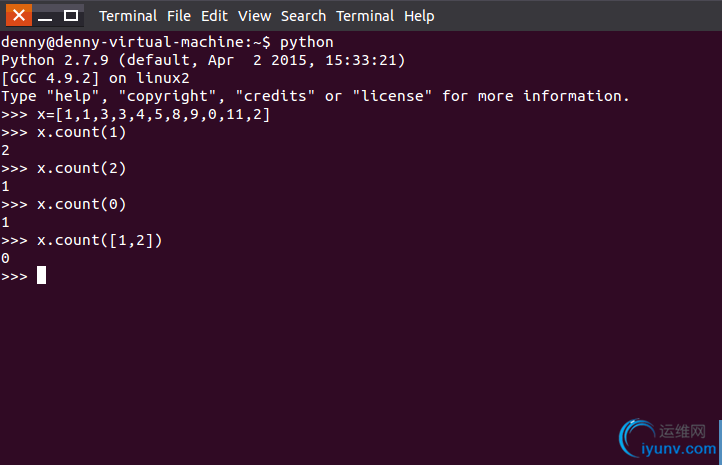Open the Search menu
The image size is (722, 465).
click(303, 16)
